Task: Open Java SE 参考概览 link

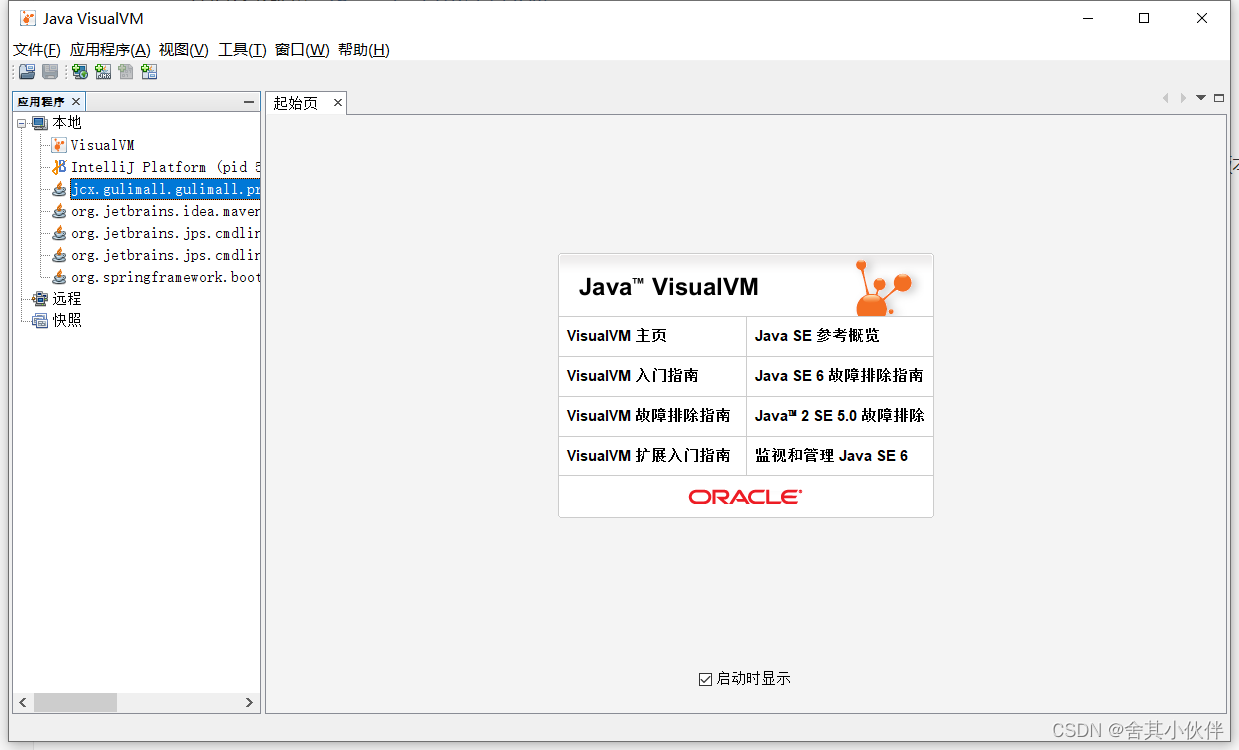Action: click(818, 336)
